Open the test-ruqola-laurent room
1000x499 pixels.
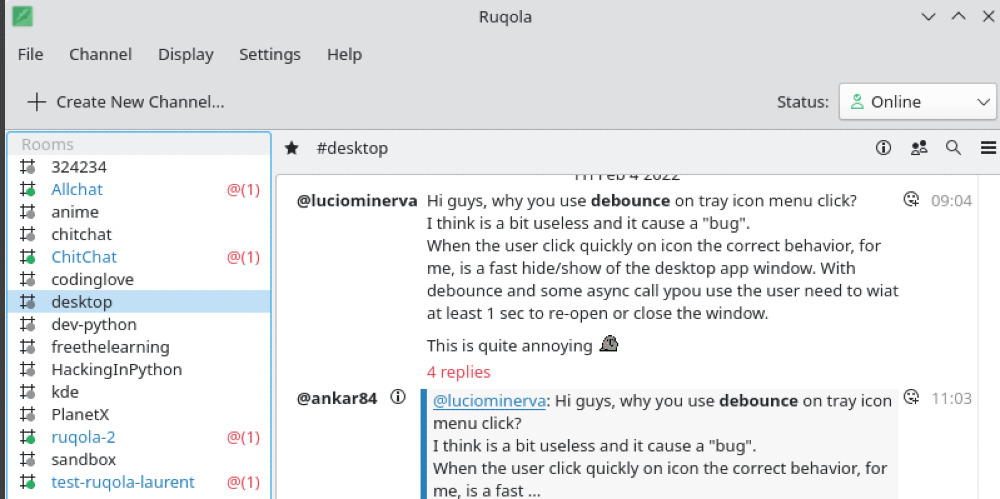pos(139,482)
